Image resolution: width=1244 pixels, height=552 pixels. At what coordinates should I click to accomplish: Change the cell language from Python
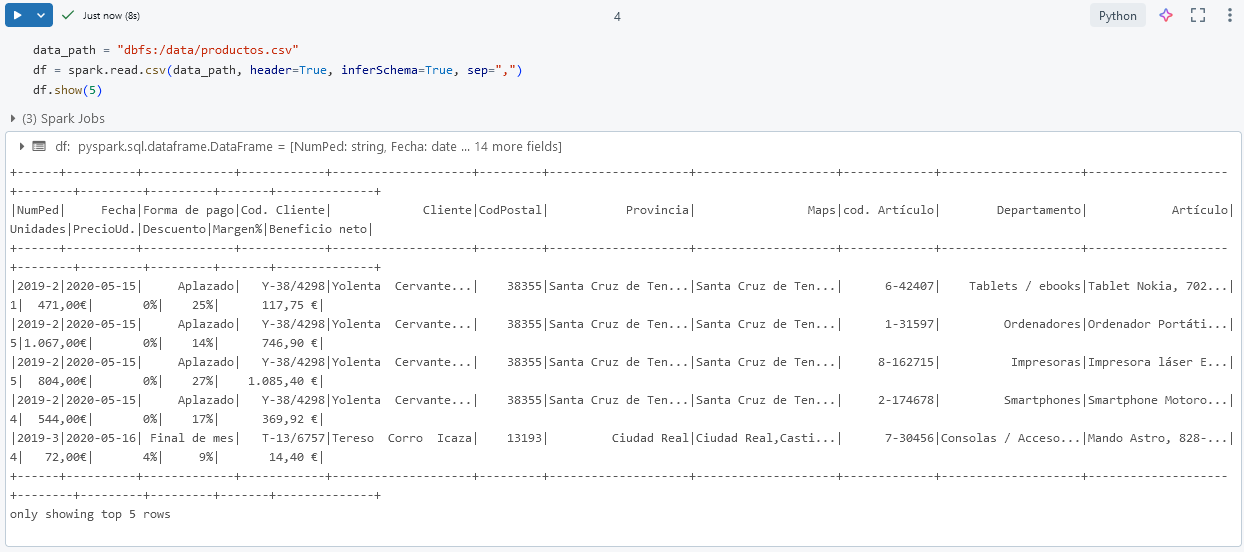1117,16
